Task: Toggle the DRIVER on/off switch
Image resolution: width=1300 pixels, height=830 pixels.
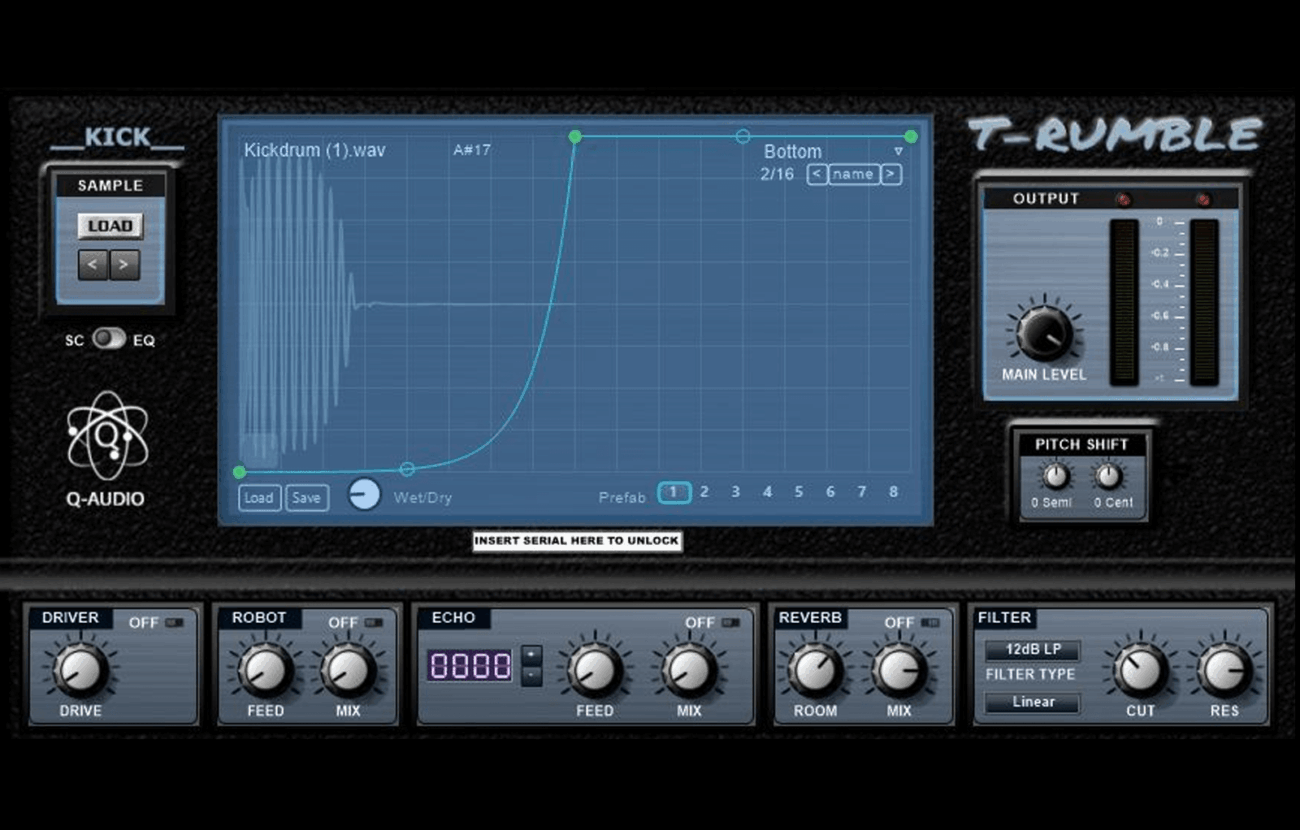Action: tap(175, 622)
